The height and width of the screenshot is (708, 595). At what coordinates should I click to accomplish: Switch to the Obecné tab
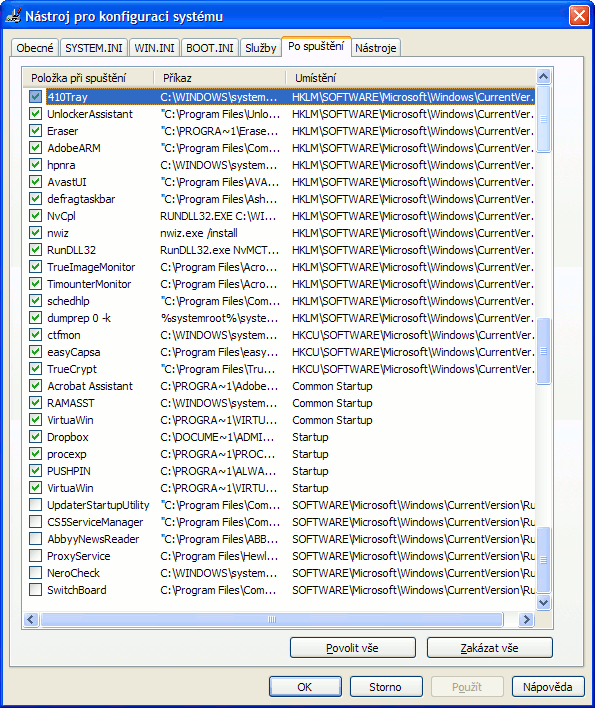tap(35, 48)
